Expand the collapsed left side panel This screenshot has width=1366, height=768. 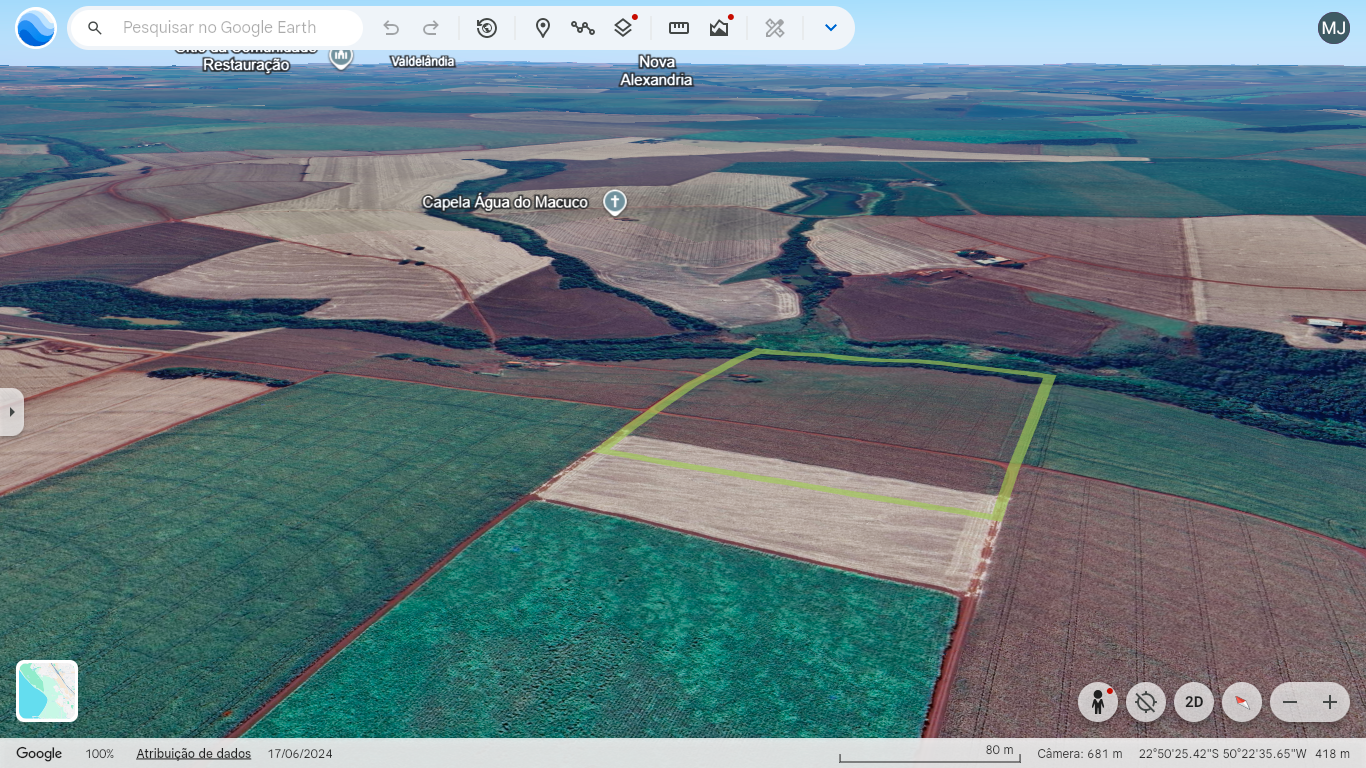point(11,412)
